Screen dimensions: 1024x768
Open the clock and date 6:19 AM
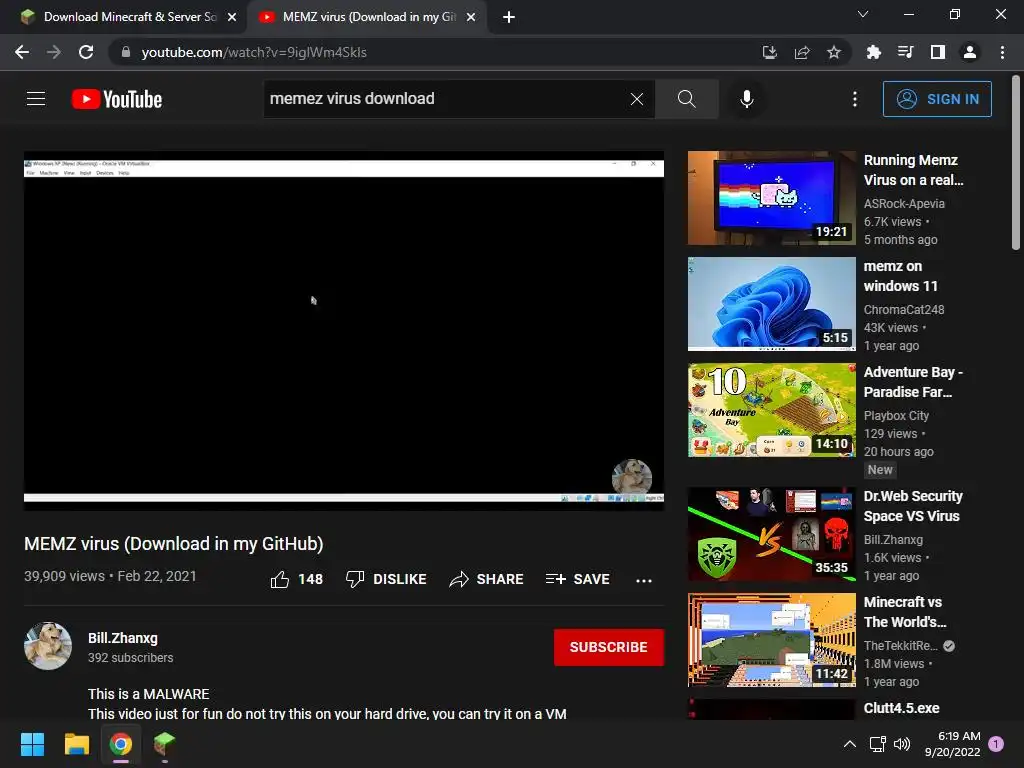(x=952, y=744)
